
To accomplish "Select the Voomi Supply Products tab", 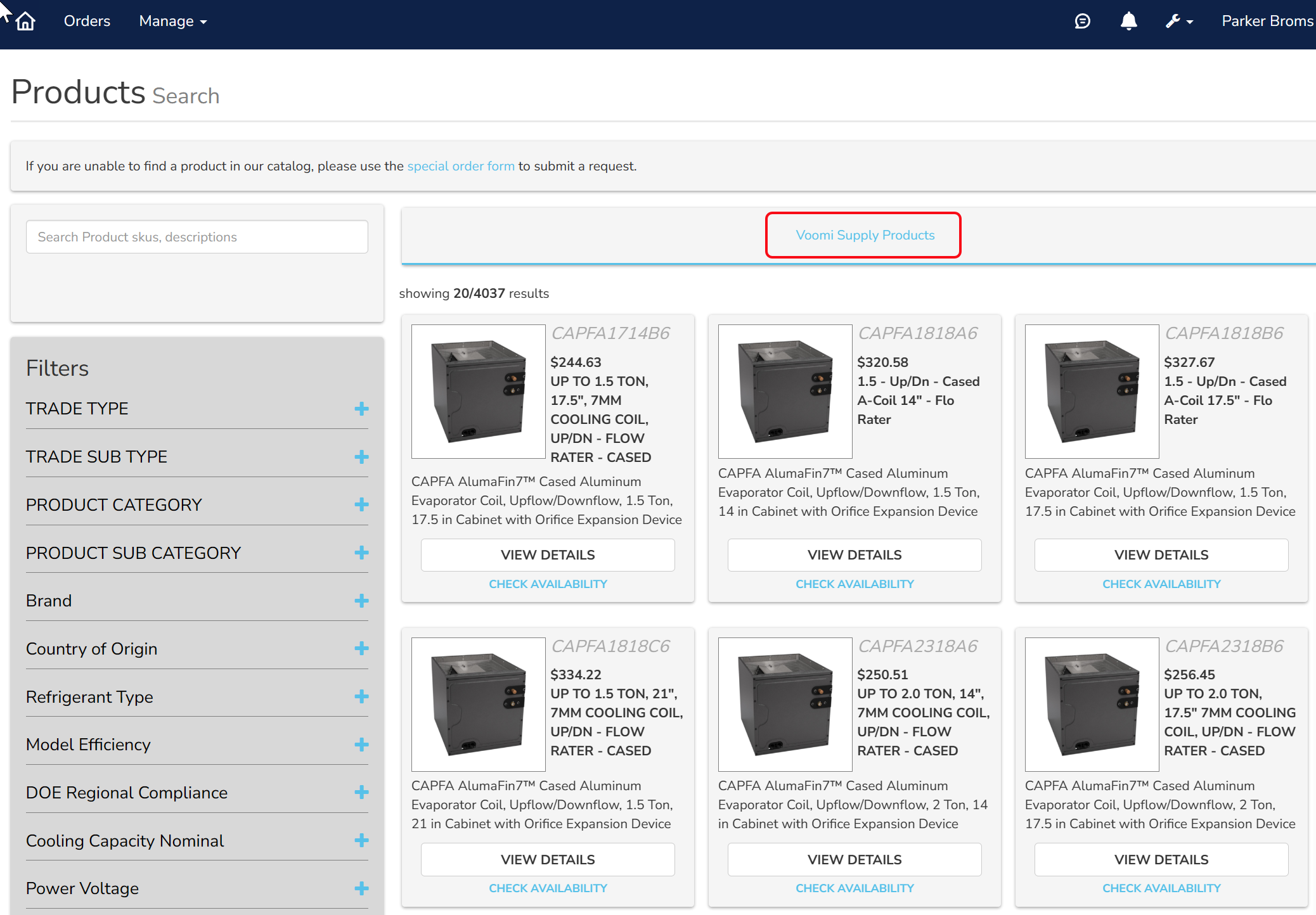I will pos(865,235).
